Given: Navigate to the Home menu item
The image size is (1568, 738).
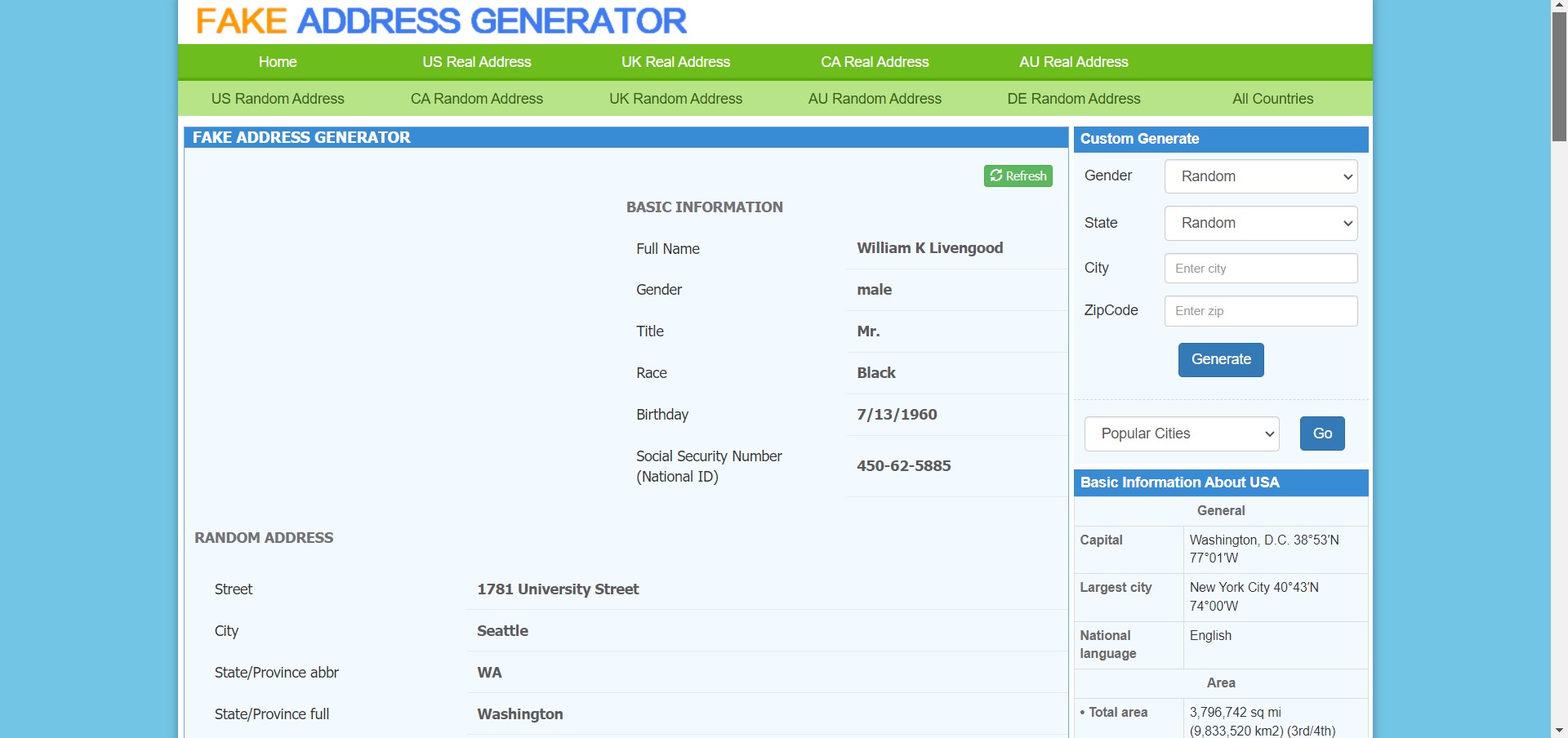Looking at the screenshot, I should point(277,61).
